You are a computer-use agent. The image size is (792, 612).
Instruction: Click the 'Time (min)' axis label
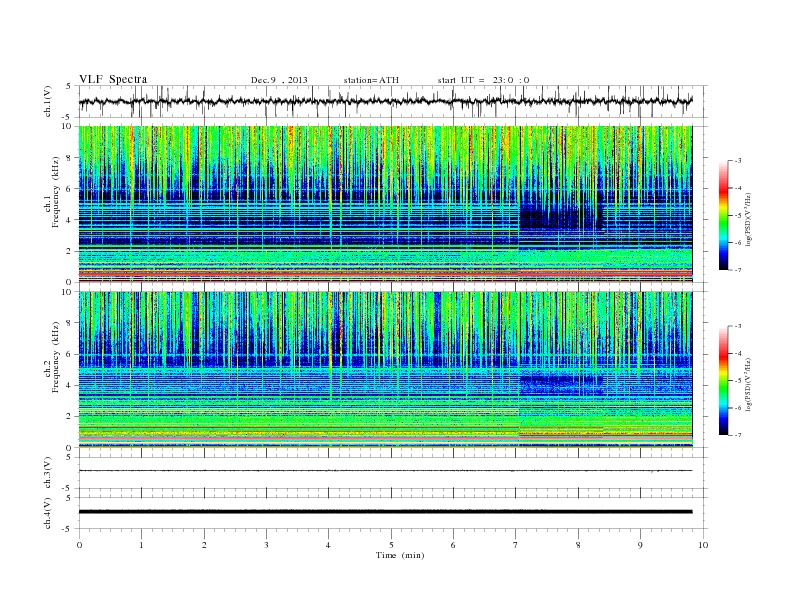coord(400,555)
